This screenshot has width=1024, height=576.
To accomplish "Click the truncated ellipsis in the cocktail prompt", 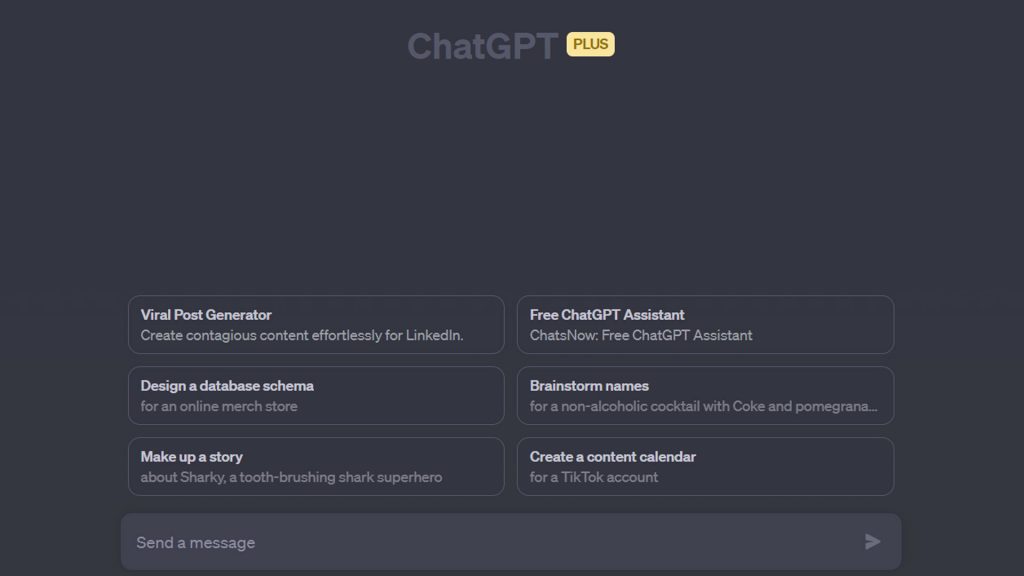I will [x=873, y=408].
